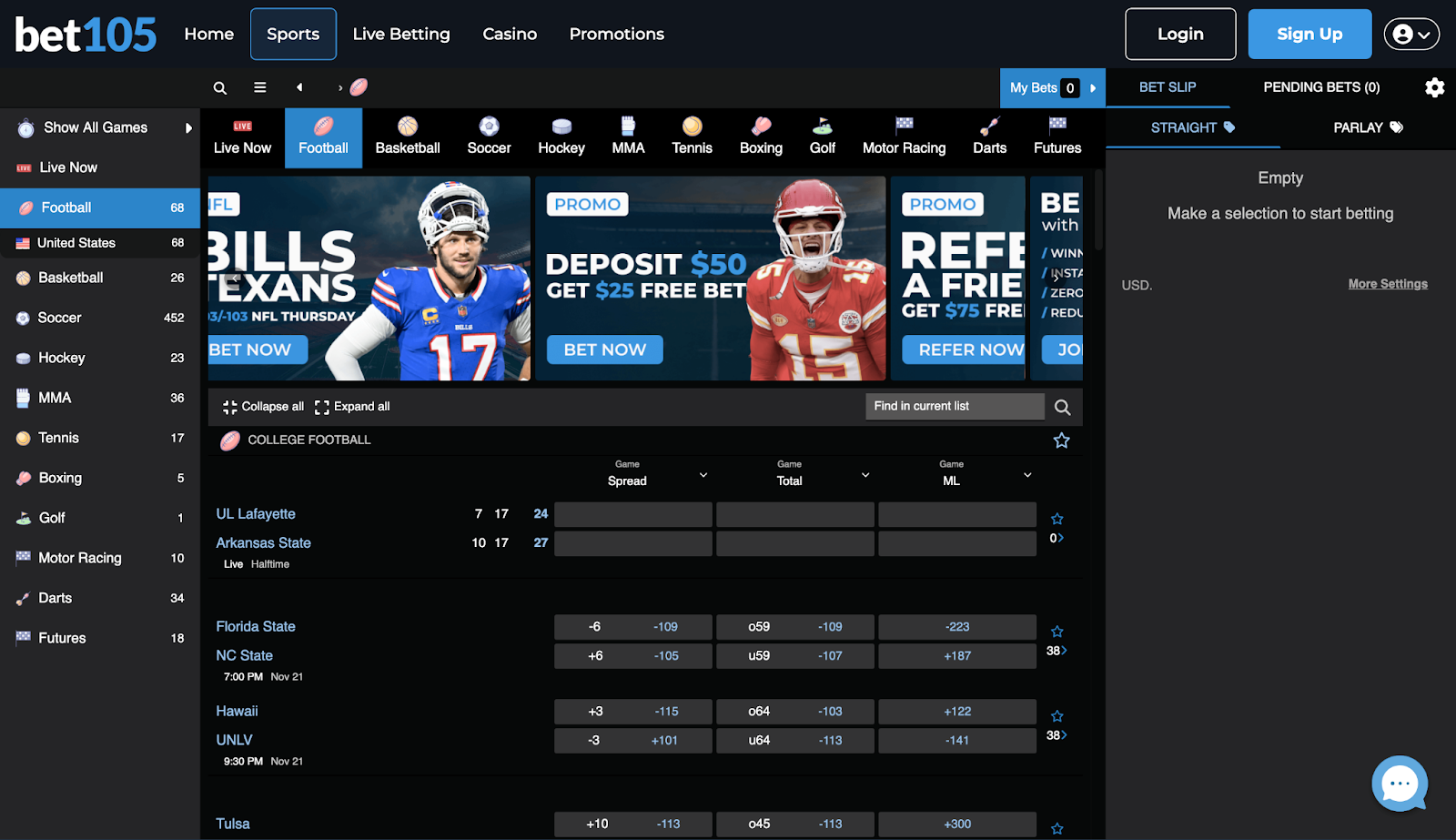Open the Game Total dropdown
The width and height of the screenshot is (1456, 840).
tap(864, 474)
